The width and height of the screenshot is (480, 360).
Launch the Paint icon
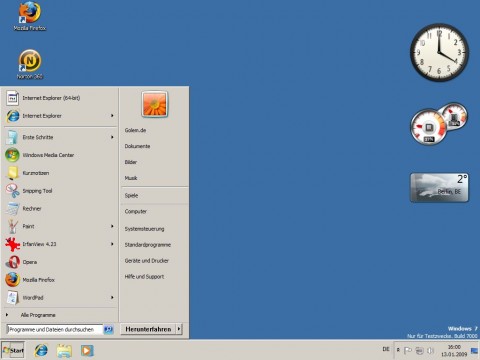[x=13, y=226]
